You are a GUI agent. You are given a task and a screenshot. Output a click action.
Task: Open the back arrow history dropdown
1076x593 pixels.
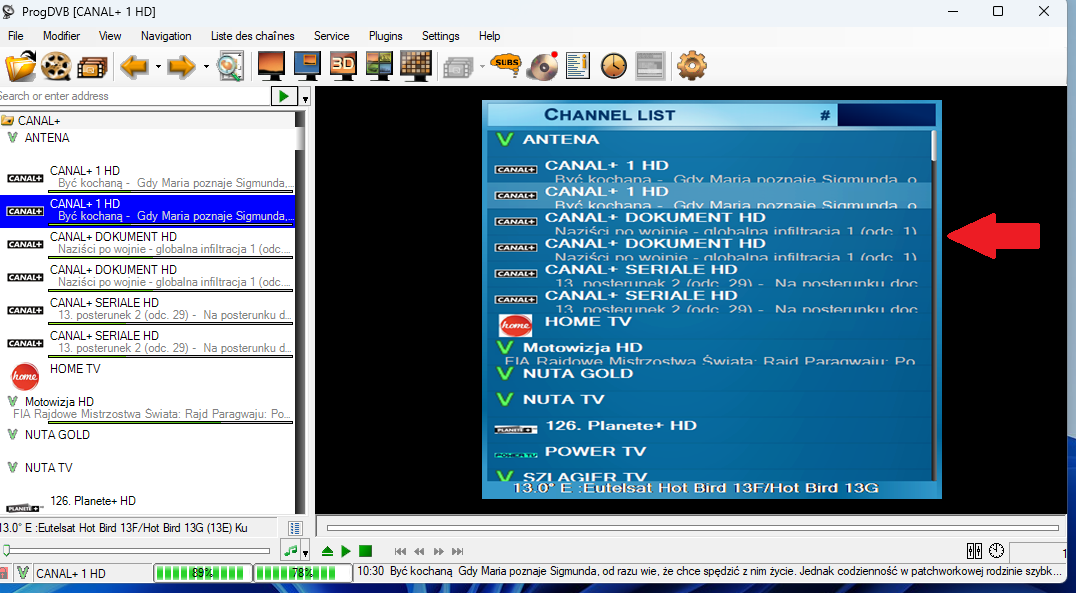pos(159,67)
